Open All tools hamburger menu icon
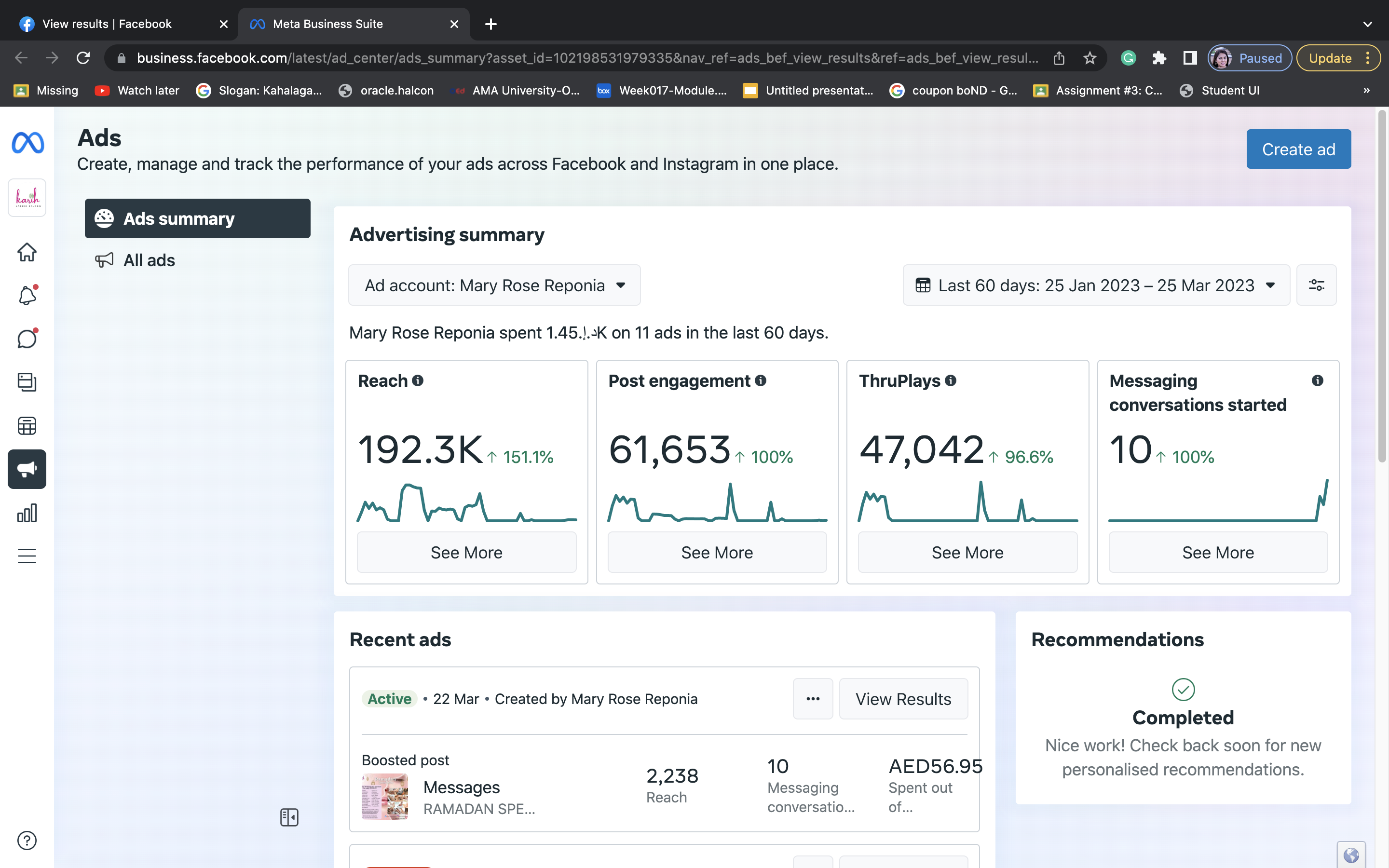1389x868 pixels. pyautogui.click(x=27, y=556)
